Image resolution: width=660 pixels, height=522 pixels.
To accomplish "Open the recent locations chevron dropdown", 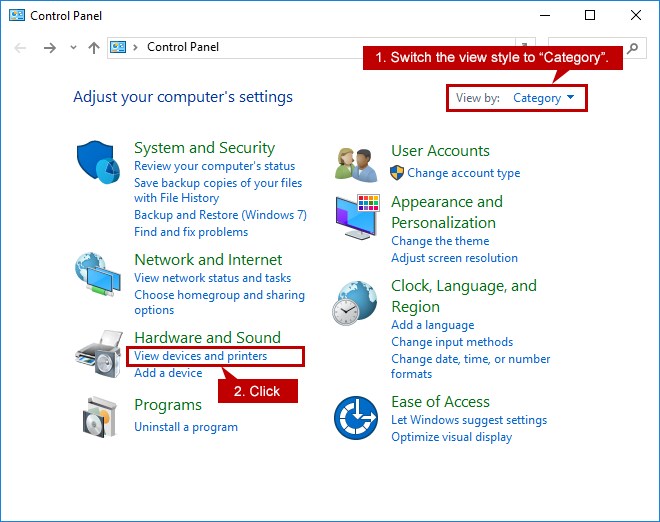I will pos(73,47).
